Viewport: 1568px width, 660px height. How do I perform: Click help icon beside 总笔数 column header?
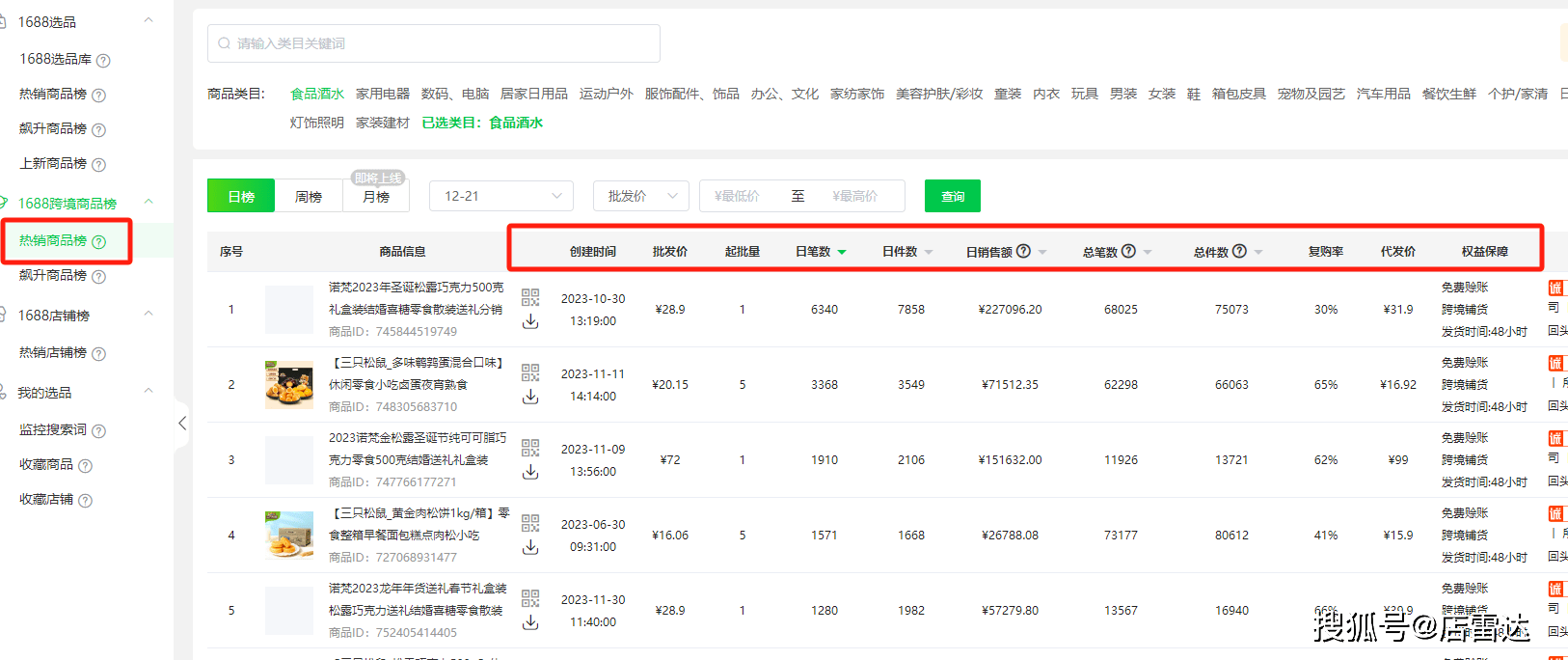[x=1128, y=251]
